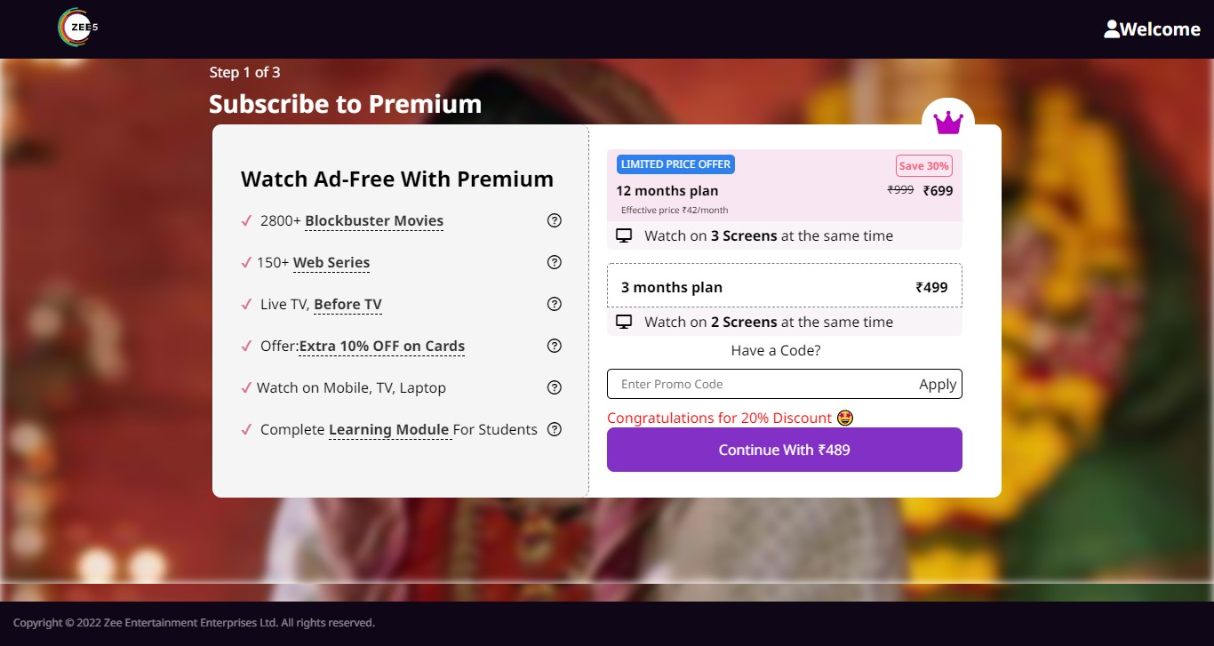Click the Blockbuster Movies underlined link
The image size is (1214, 646).
click(374, 221)
